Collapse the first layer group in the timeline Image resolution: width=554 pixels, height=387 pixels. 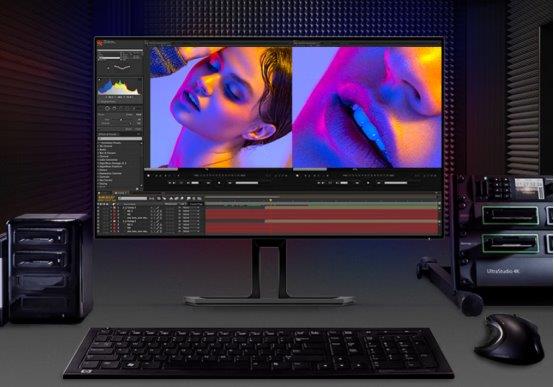123,208
